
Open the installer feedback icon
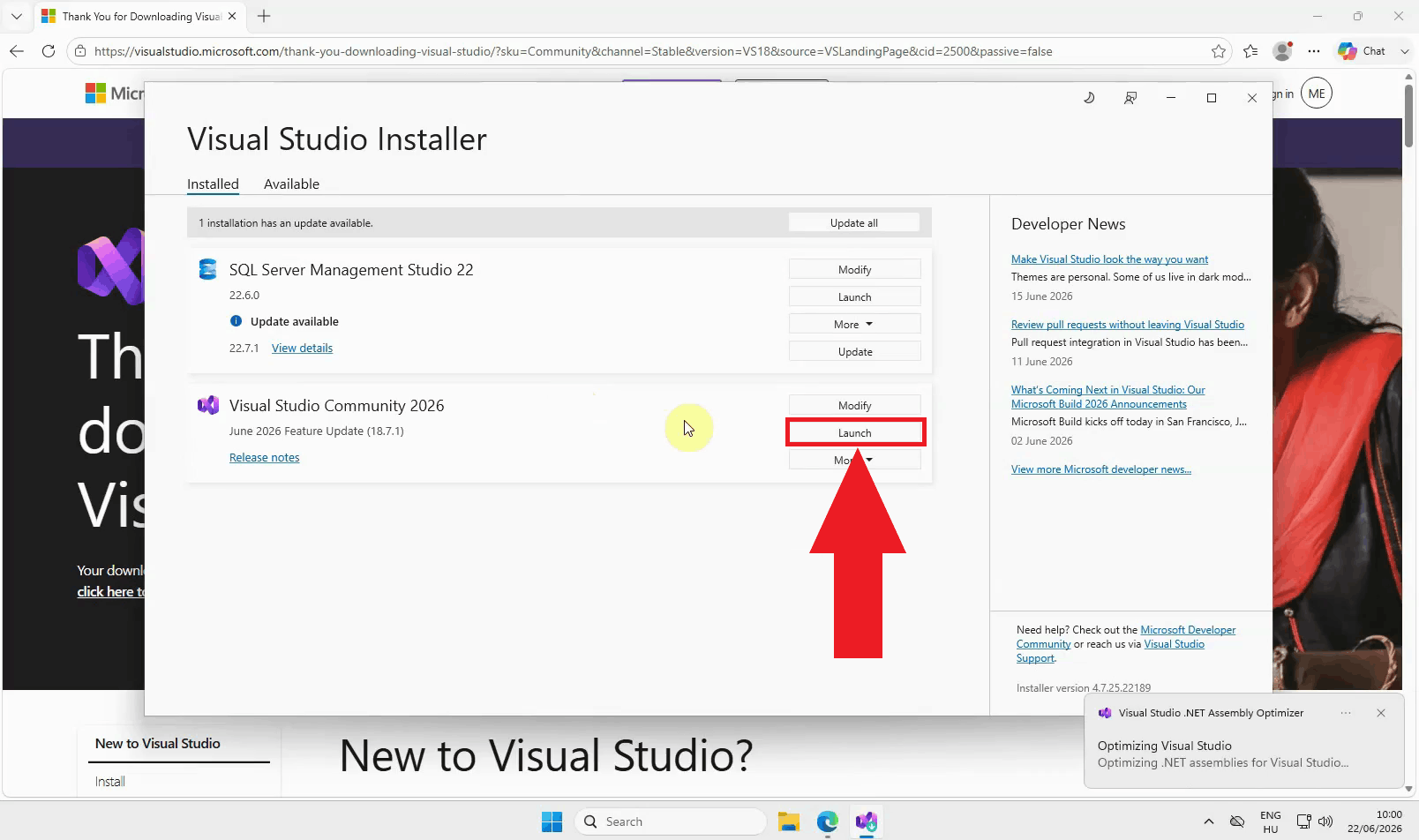(x=1130, y=98)
